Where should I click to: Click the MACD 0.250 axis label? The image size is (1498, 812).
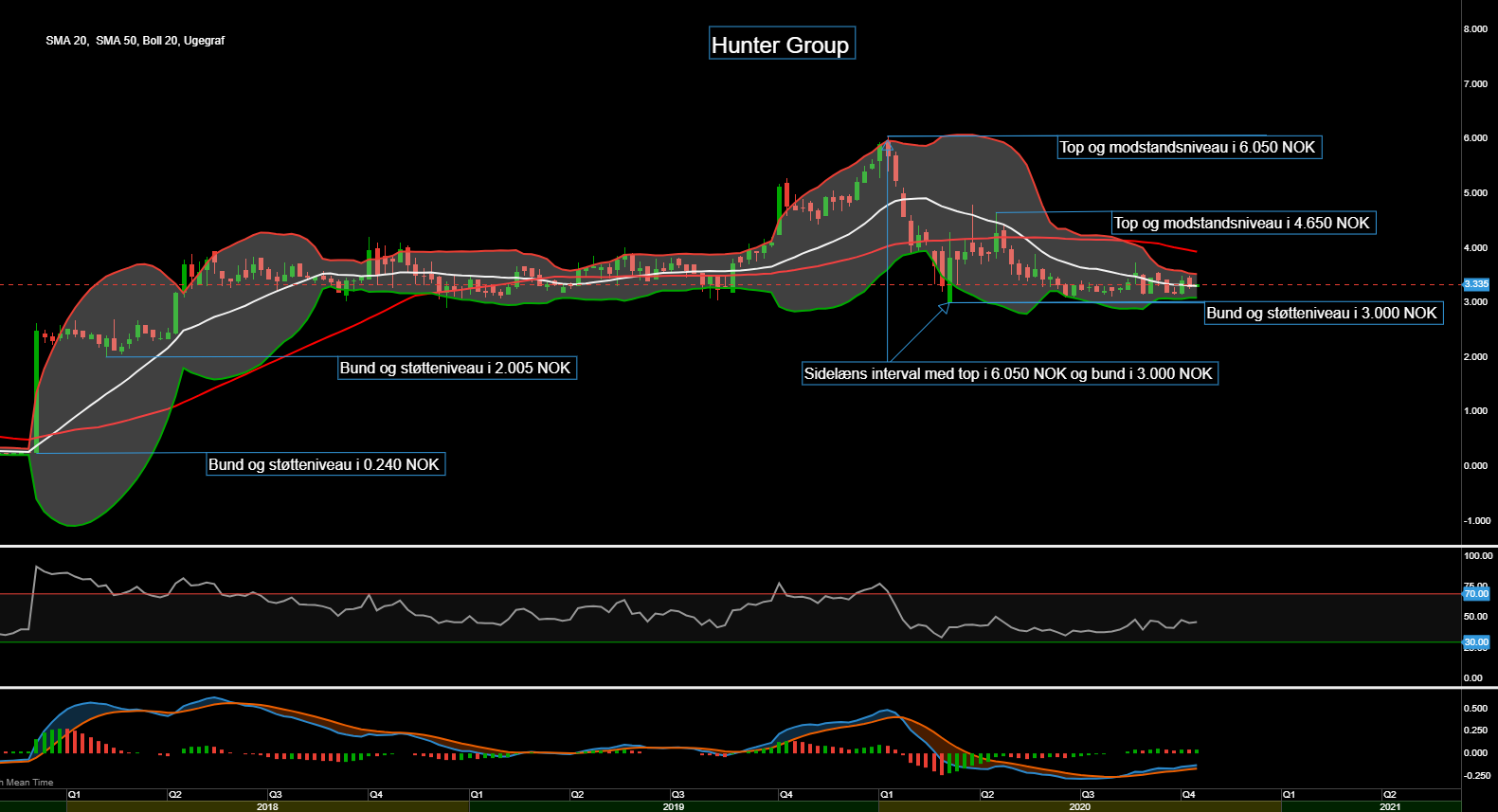coord(1475,731)
